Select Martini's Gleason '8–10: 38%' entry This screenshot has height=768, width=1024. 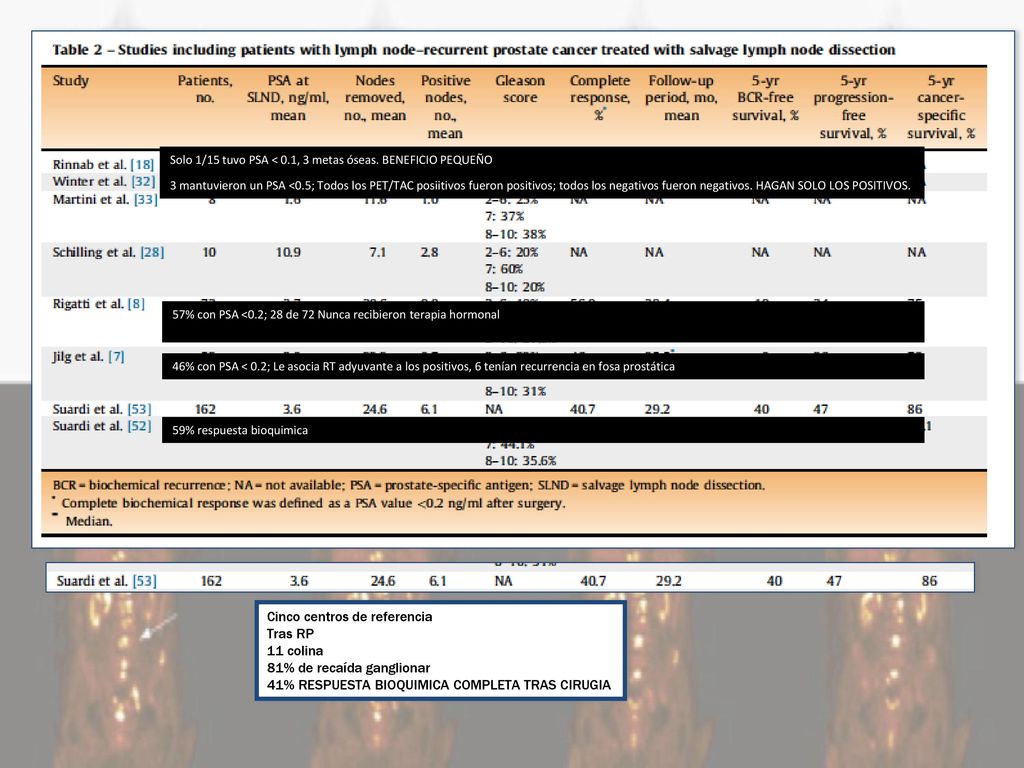click(x=515, y=234)
